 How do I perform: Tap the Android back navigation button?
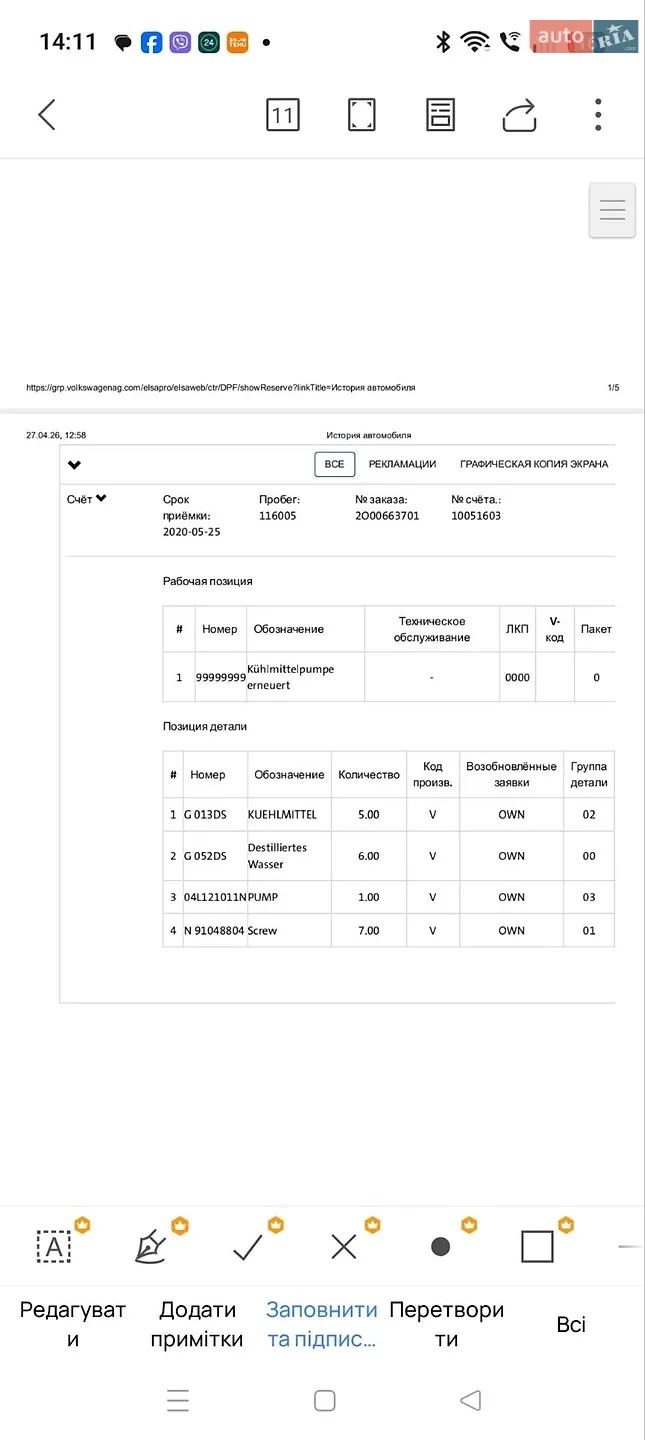[470, 1400]
